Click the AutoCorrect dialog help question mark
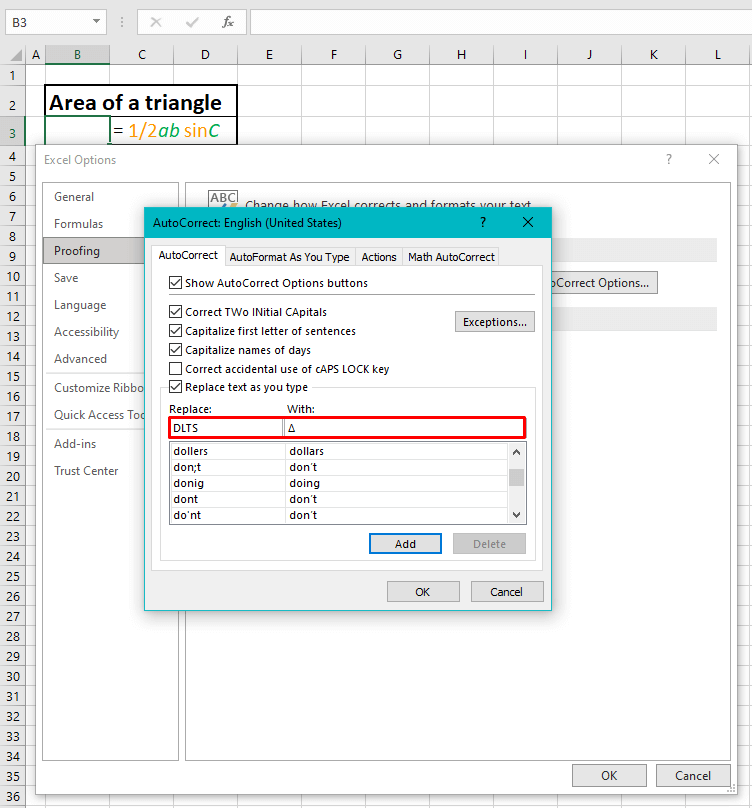 click(483, 222)
